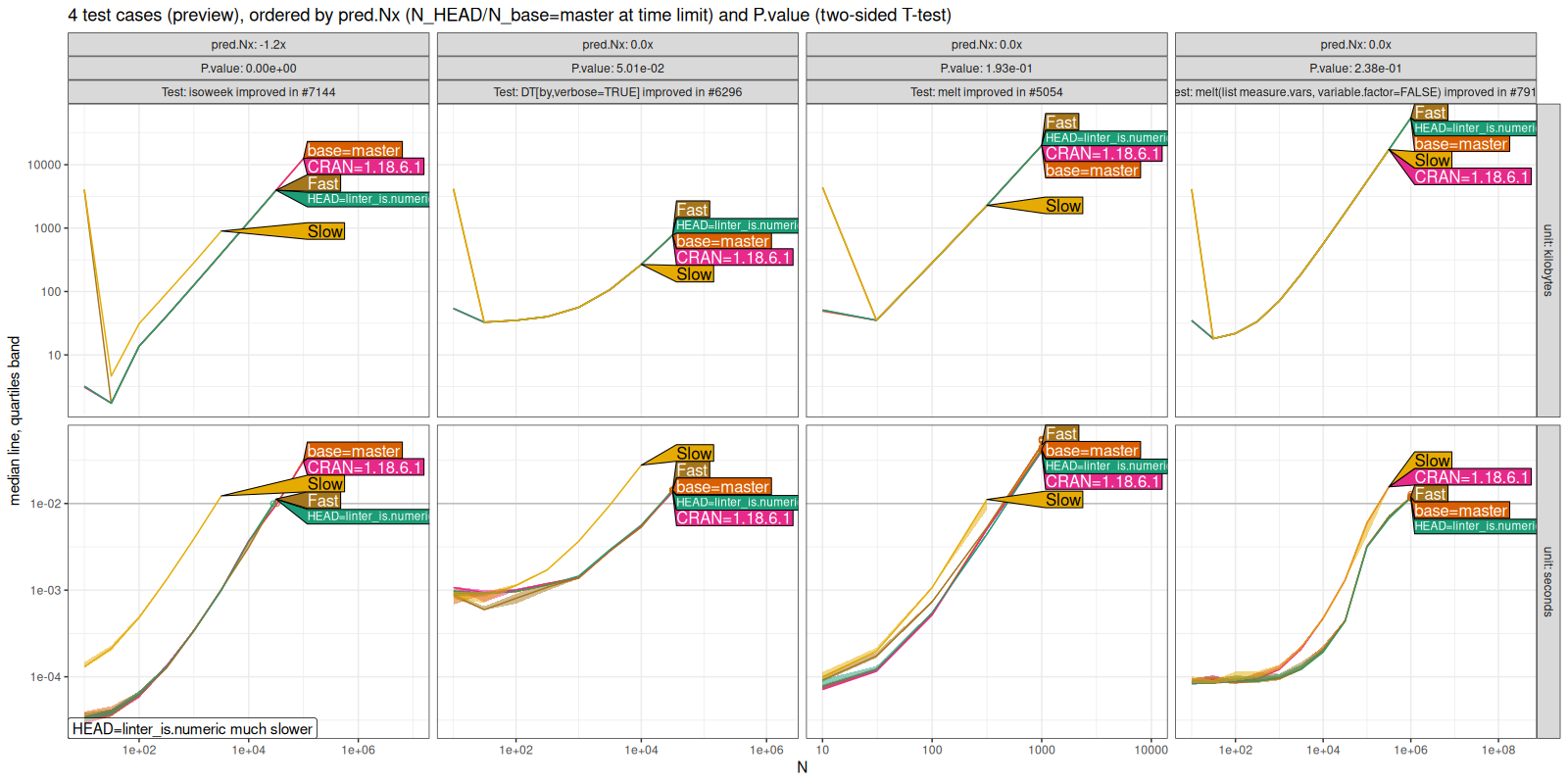Image resolution: width=1568 pixels, height=784 pixels.
Task: Click 'CRAN=1.18.6.1' in DT[by,verbose=TRUE] seconds panel
Action: (x=734, y=518)
